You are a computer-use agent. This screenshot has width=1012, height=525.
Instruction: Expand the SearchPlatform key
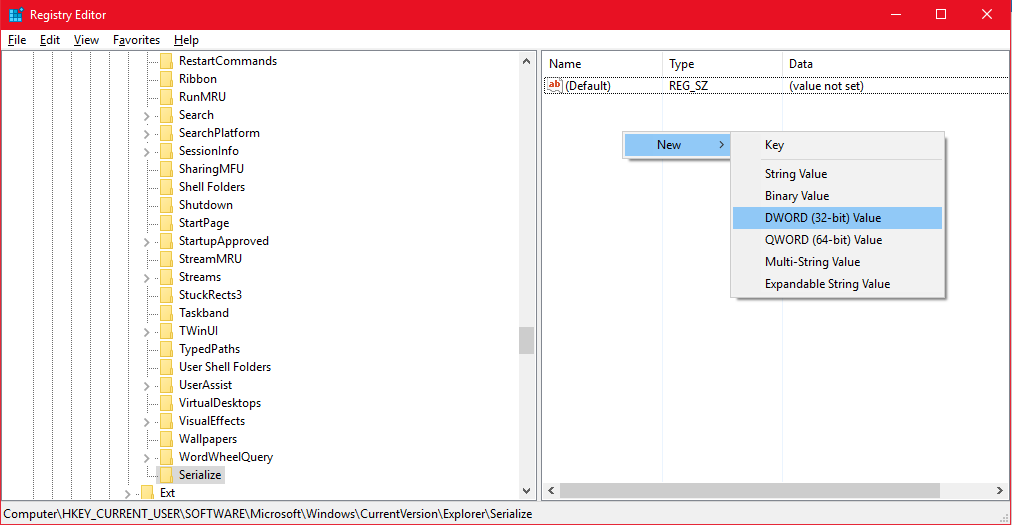147,134
